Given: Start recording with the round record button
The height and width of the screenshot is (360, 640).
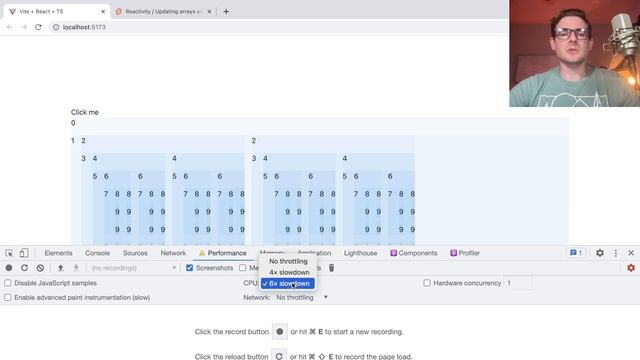Looking at the screenshot, I should (x=9, y=268).
